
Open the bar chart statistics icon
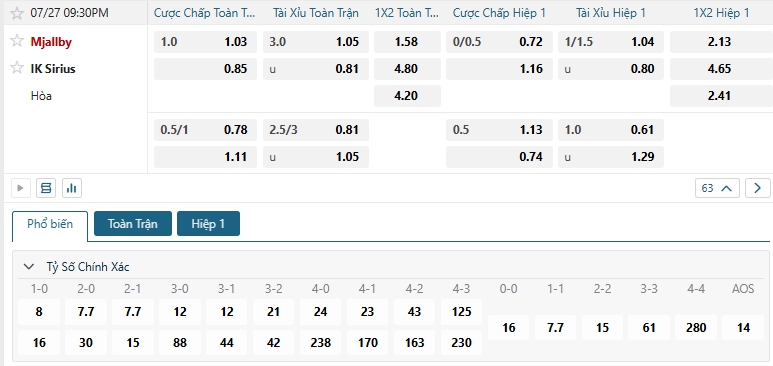pyautogui.click(x=72, y=188)
